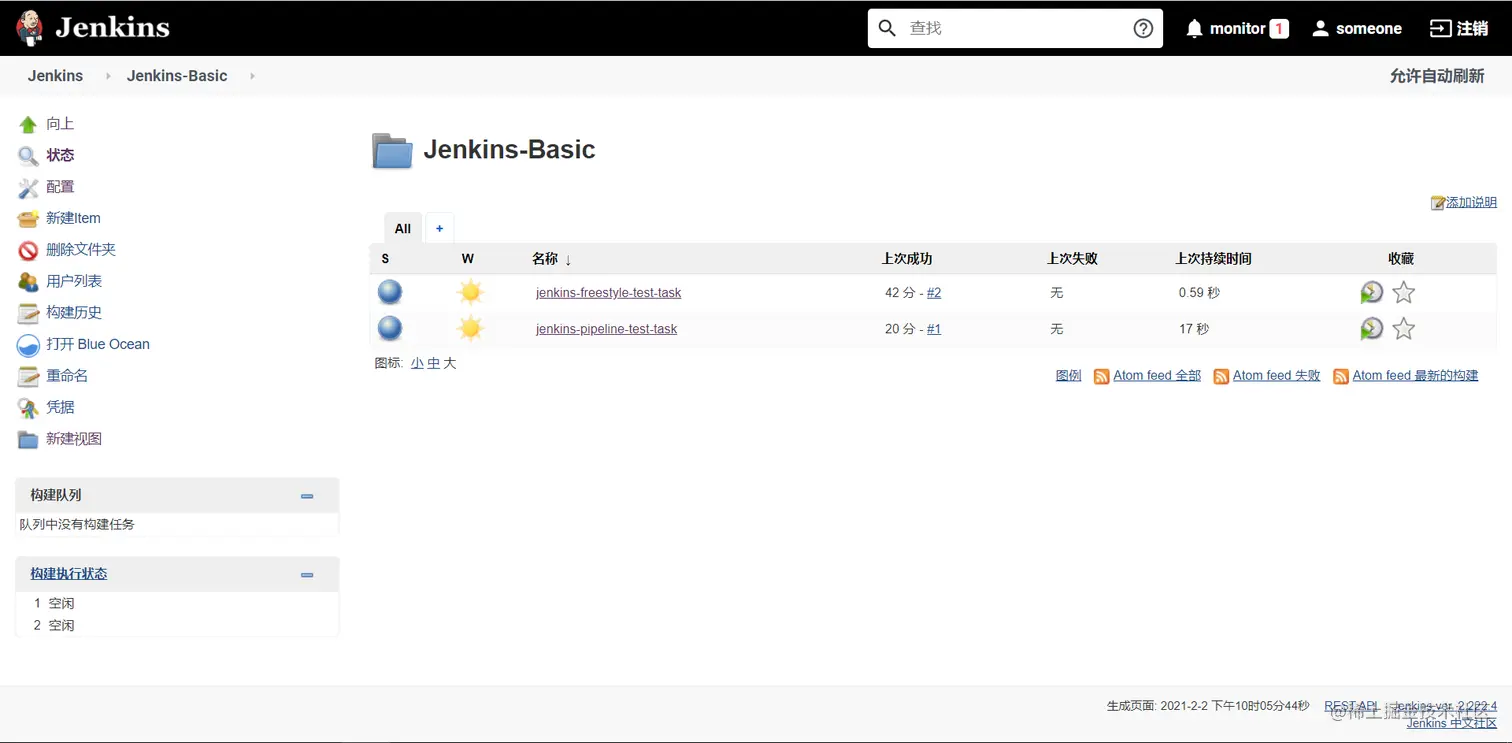Click the 凭据 keys icon
The width and height of the screenshot is (1512, 743).
pyautogui.click(x=28, y=408)
